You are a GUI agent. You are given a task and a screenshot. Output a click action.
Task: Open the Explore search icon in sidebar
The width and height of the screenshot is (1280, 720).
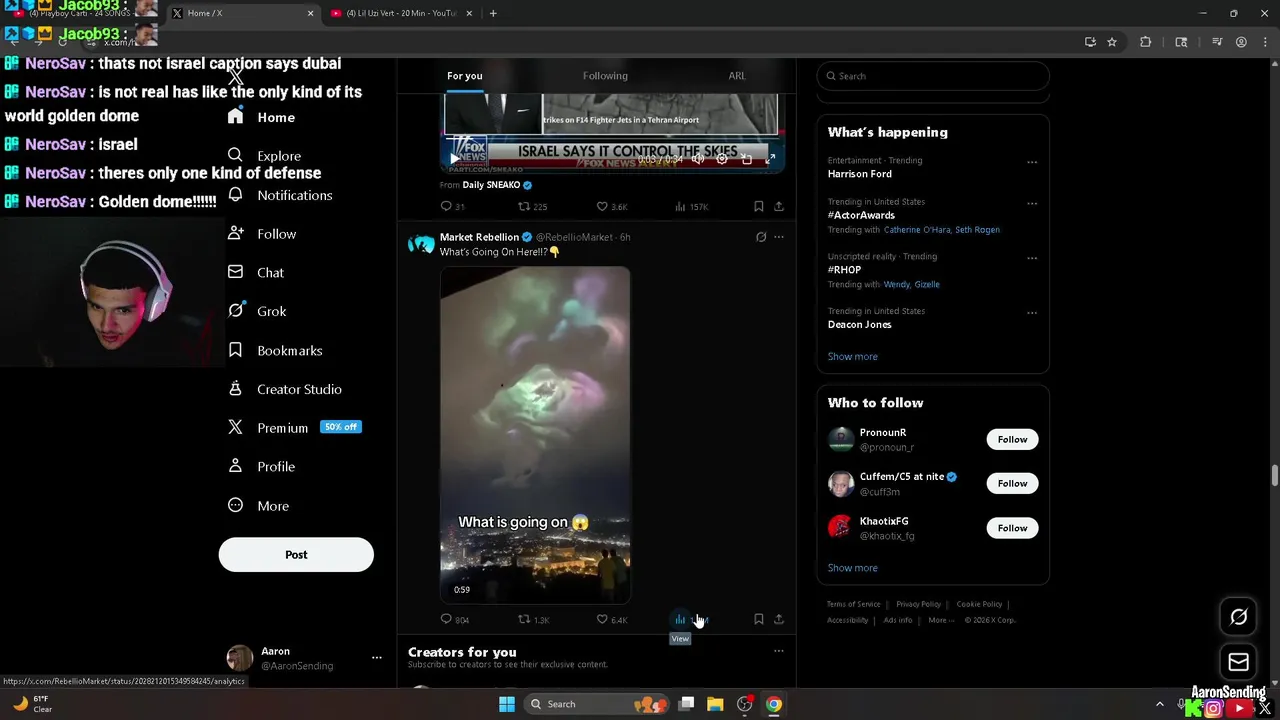point(235,155)
